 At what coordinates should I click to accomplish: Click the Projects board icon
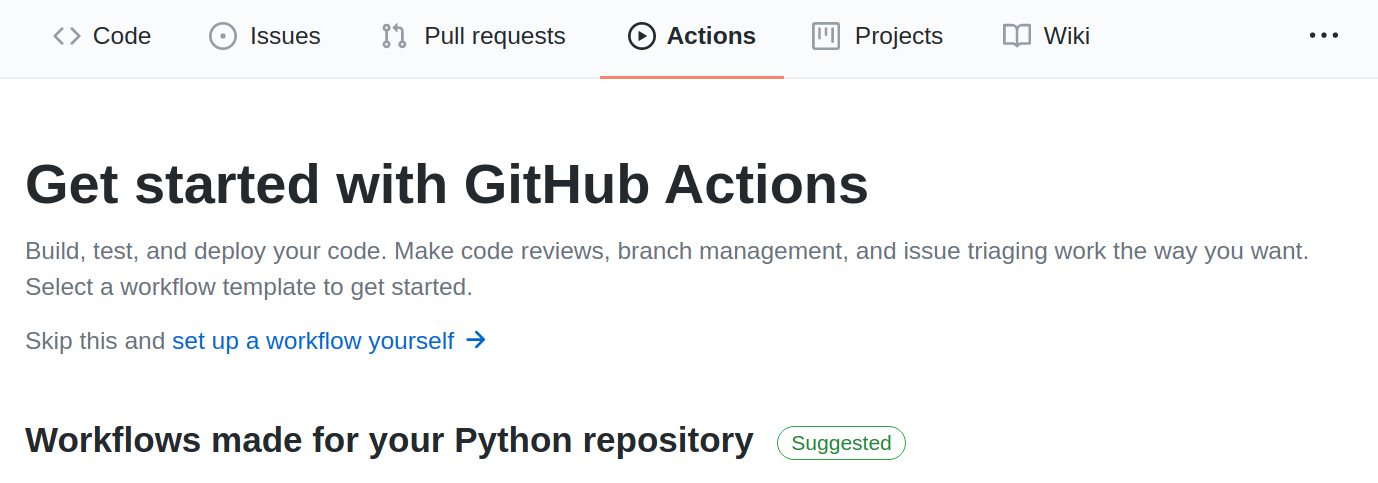click(826, 36)
